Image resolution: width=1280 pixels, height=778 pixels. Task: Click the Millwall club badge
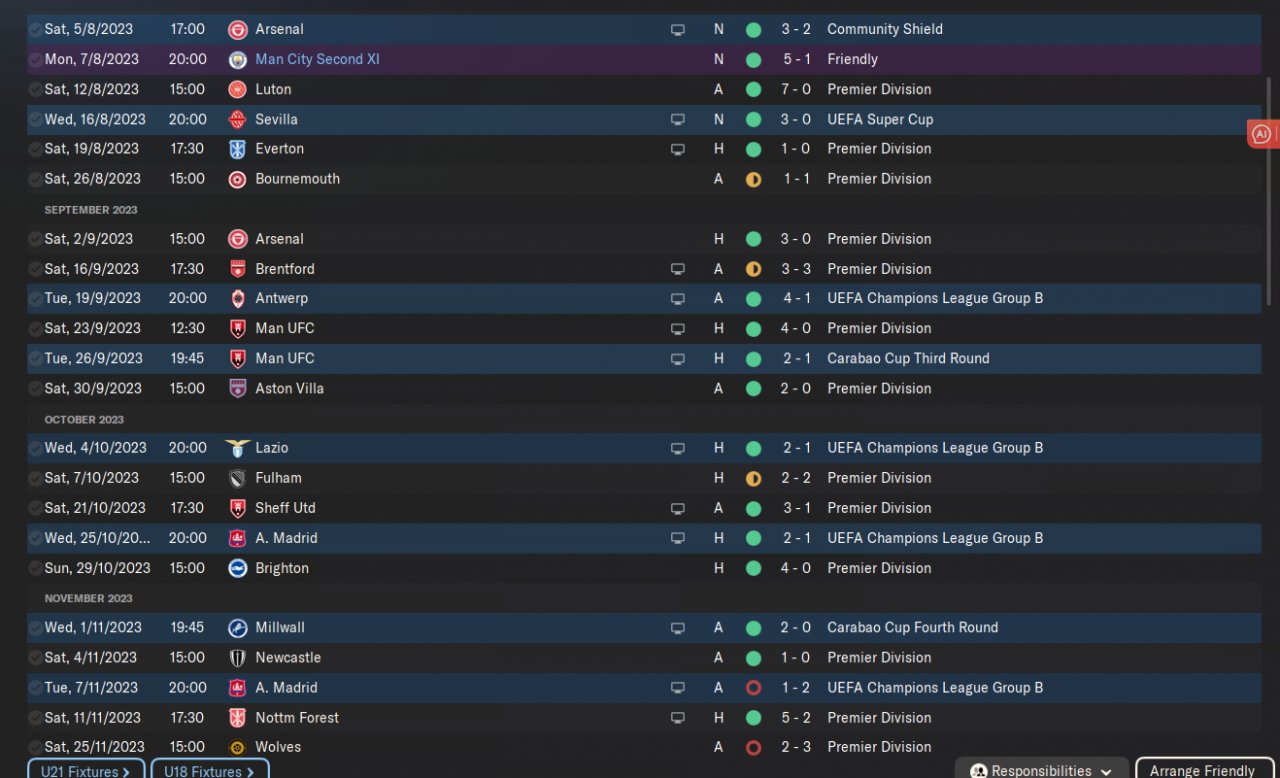pos(237,628)
